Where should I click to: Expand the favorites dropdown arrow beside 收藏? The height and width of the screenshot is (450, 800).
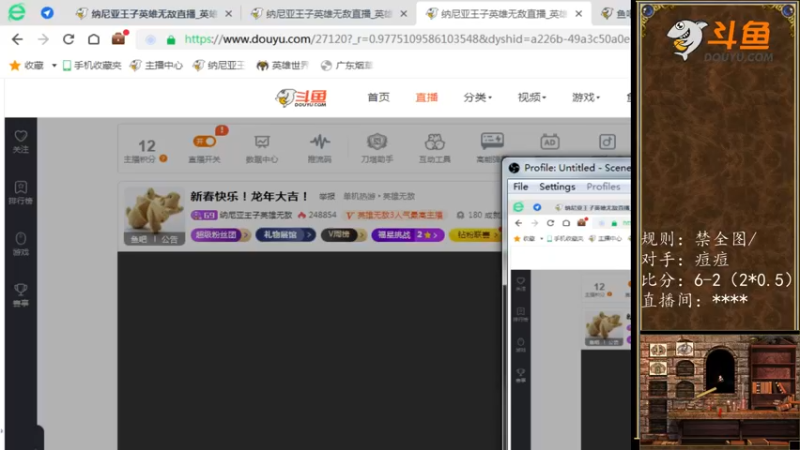(x=54, y=65)
